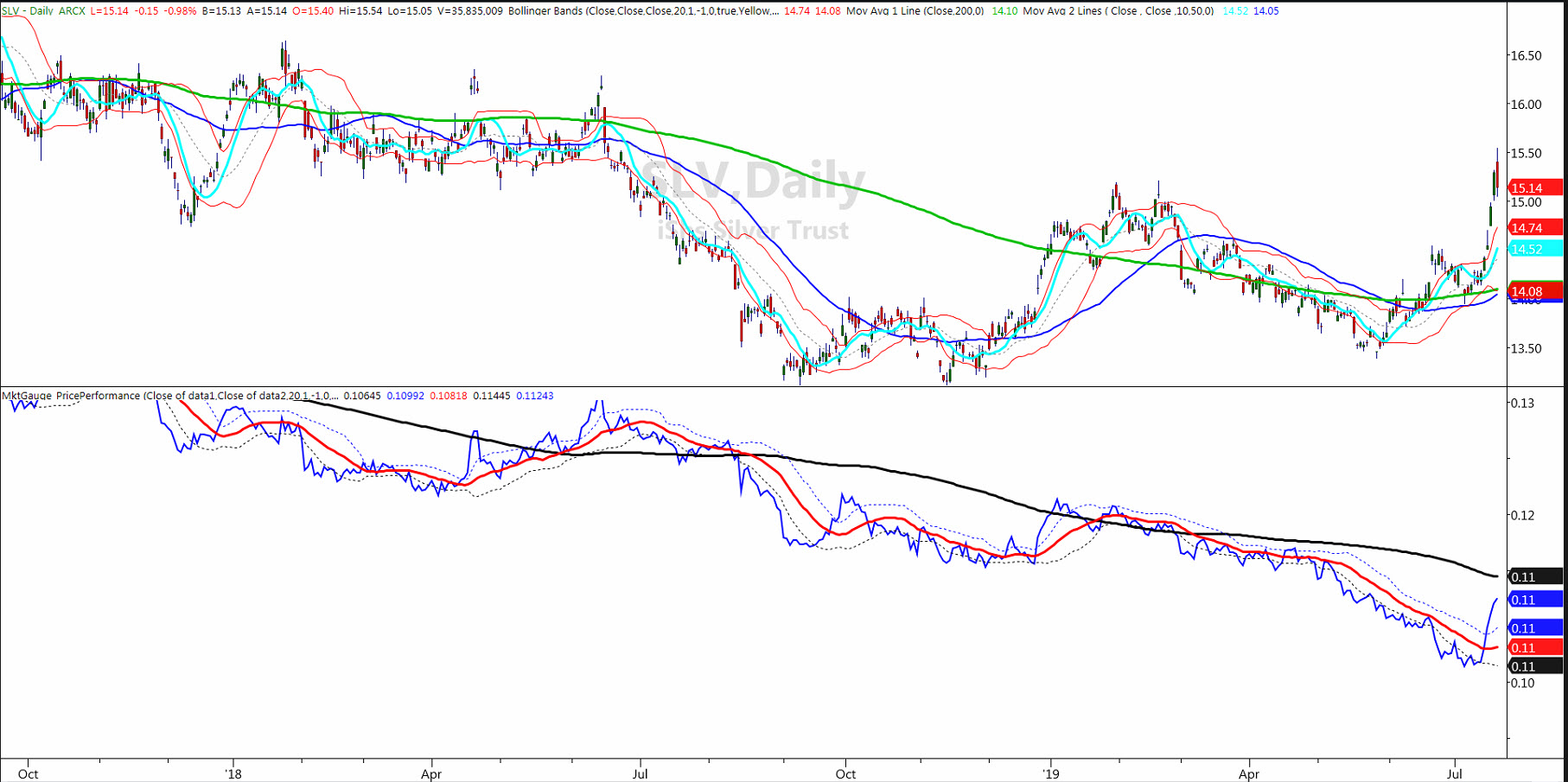The image size is (1568, 782).
Task: Click the 13.50 price axis label
Action: coord(1526,349)
